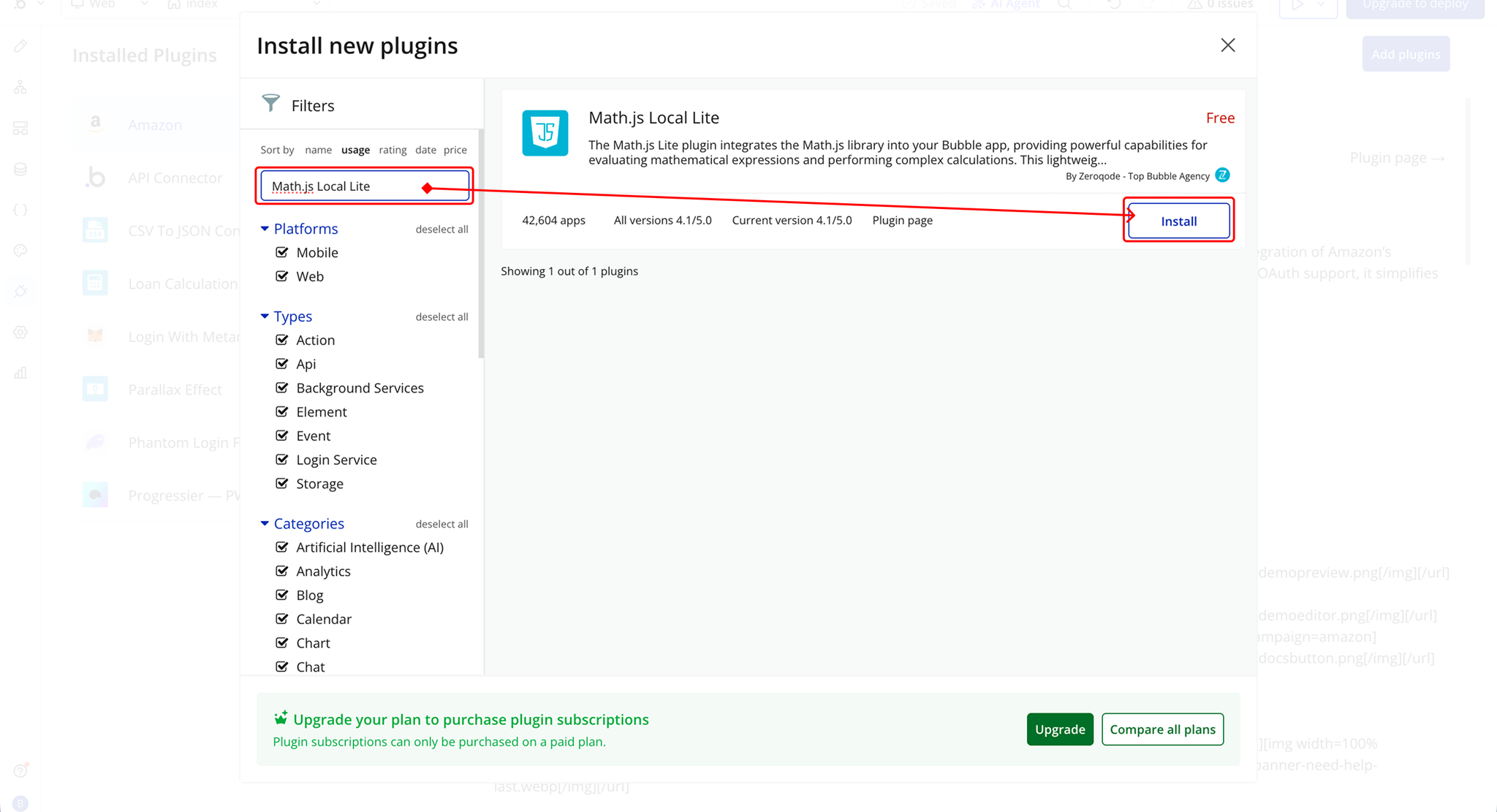Uncheck Artificial Intelligence (AI) category
This screenshot has height=812, width=1497.
281,547
